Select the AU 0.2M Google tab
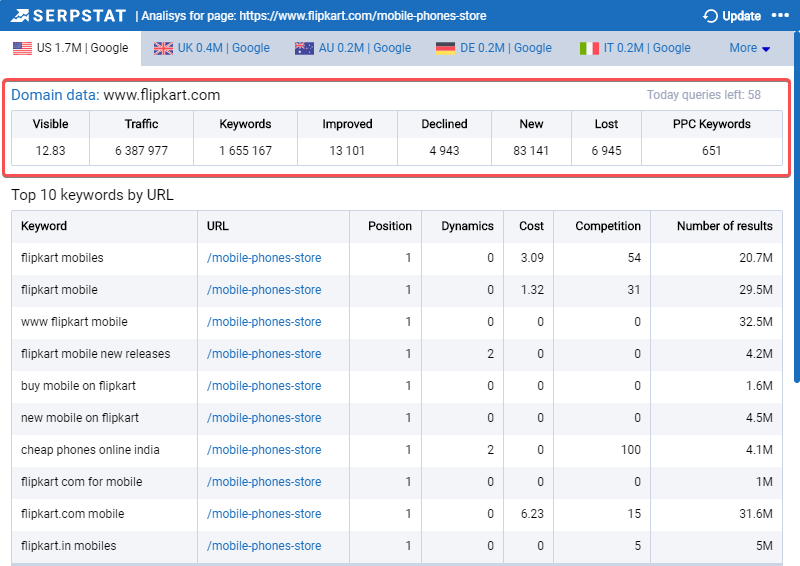 coord(353,48)
